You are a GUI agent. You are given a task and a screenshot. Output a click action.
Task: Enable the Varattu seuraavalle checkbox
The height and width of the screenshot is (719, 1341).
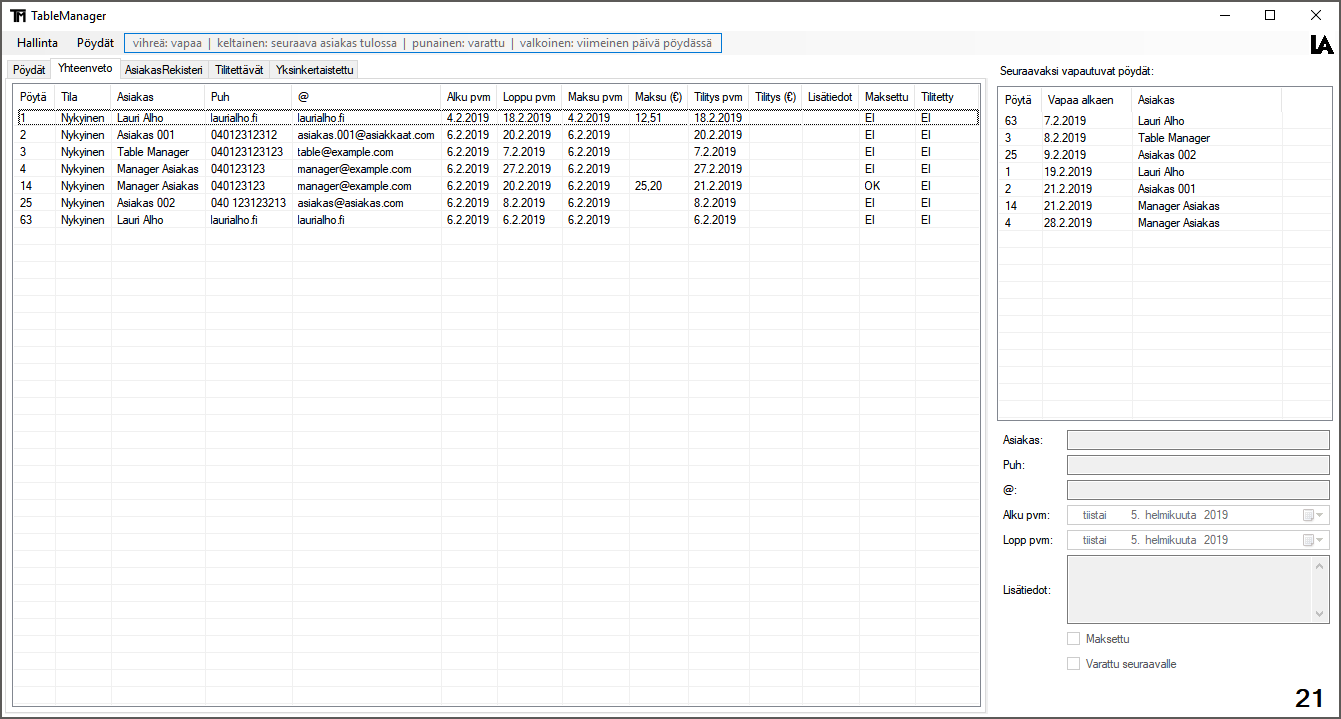coord(1073,663)
